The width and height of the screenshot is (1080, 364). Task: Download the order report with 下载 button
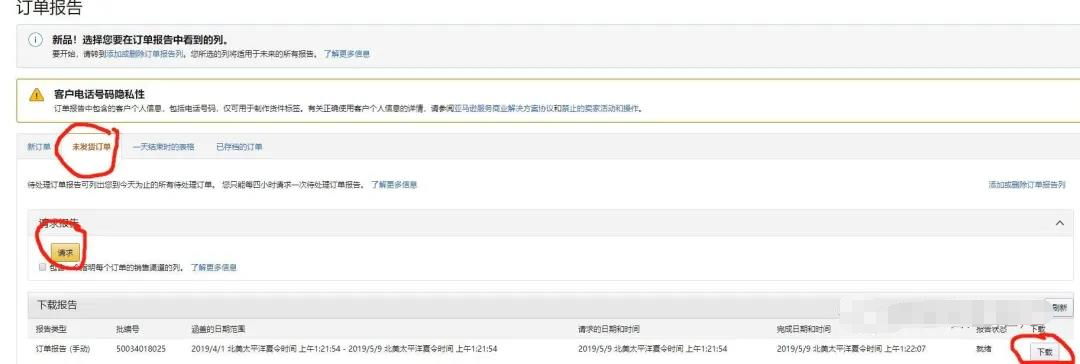point(1045,352)
